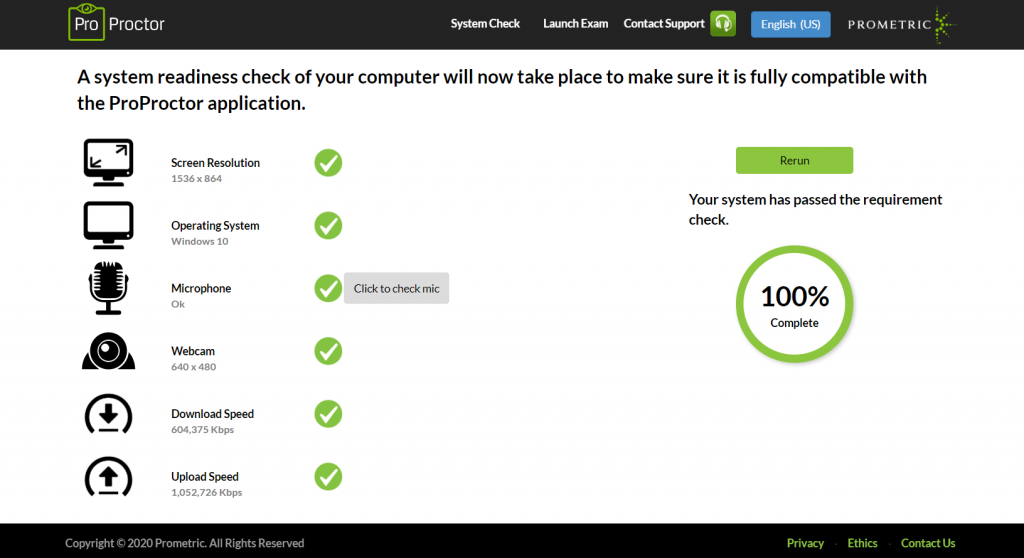This screenshot has width=1024, height=558.
Task: Click the Webcam icon
Action: pyautogui.click(x=108, y=351)
